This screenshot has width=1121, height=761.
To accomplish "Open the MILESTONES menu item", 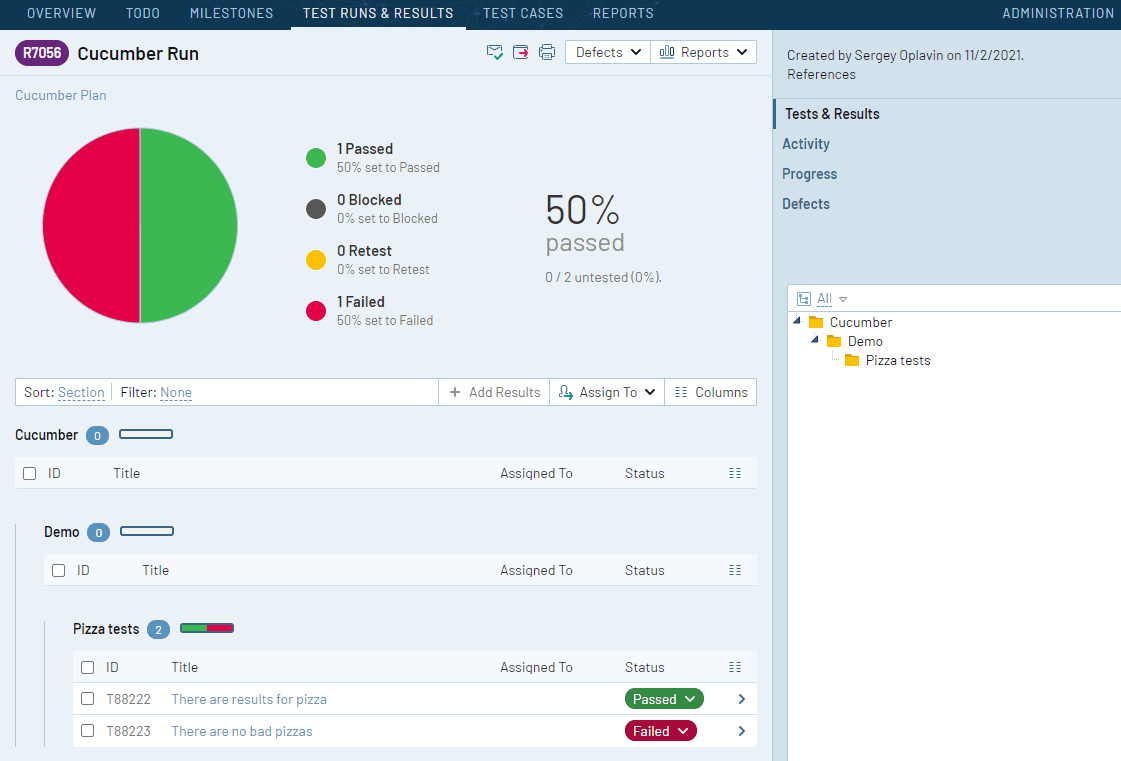I will [231, 14].
